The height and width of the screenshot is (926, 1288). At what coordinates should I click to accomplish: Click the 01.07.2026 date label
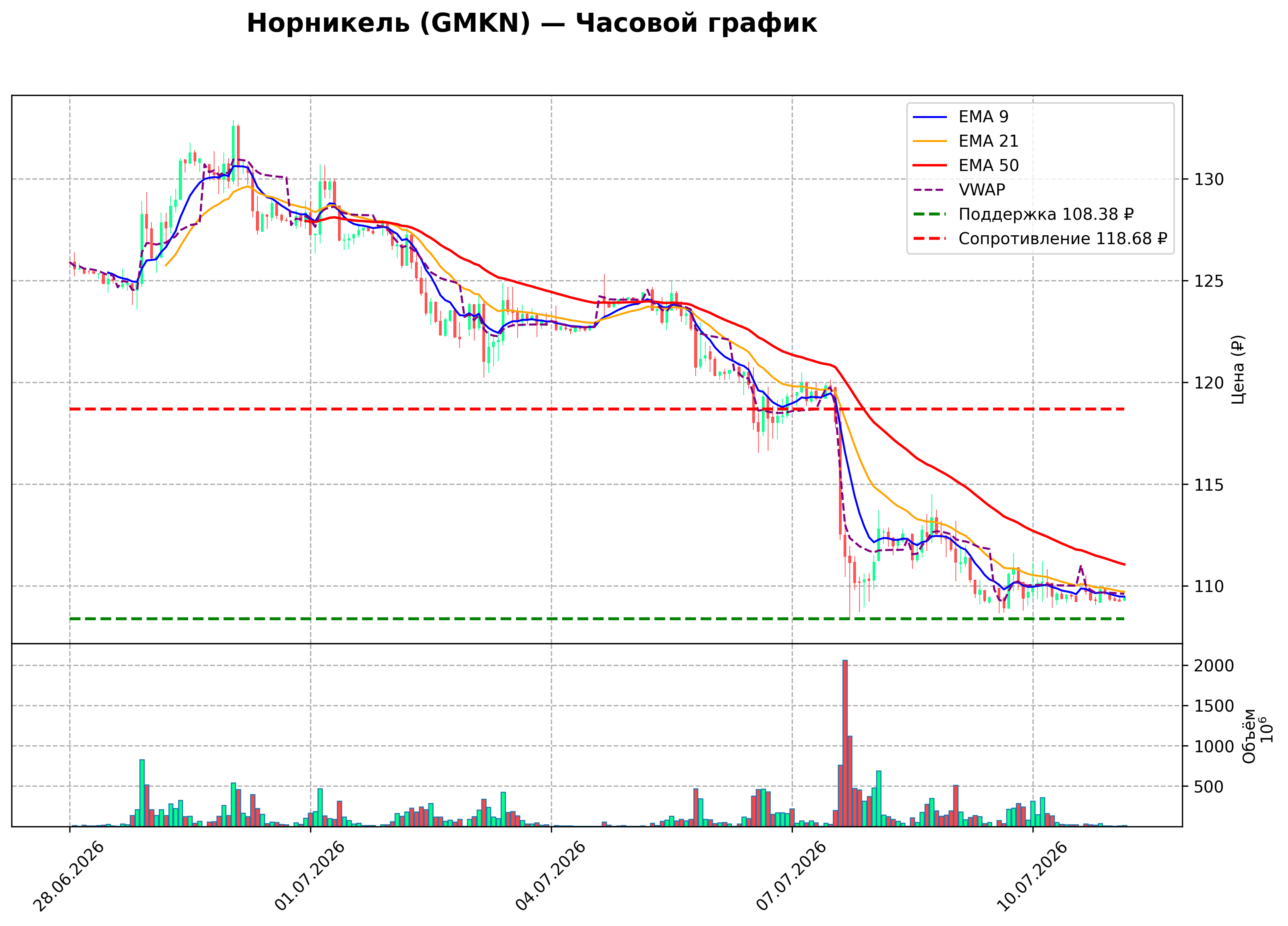click(309, 876)
